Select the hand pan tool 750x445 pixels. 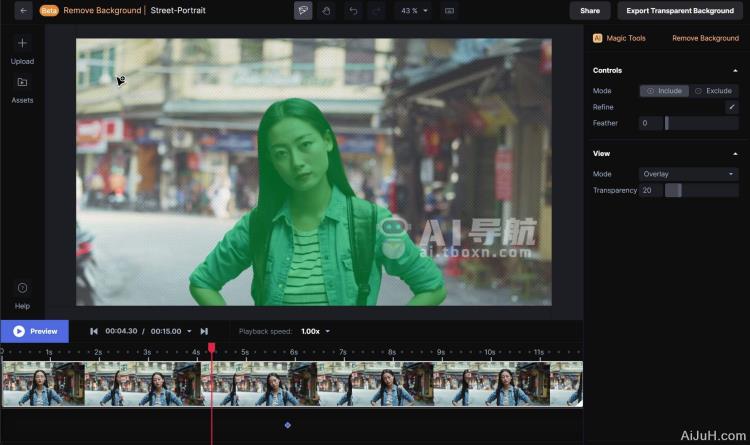[326, 11]
